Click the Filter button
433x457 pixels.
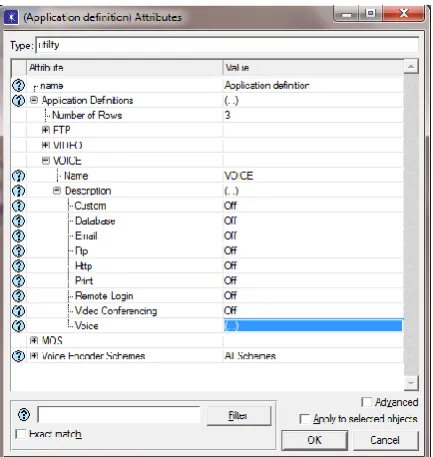pos(238,415)
